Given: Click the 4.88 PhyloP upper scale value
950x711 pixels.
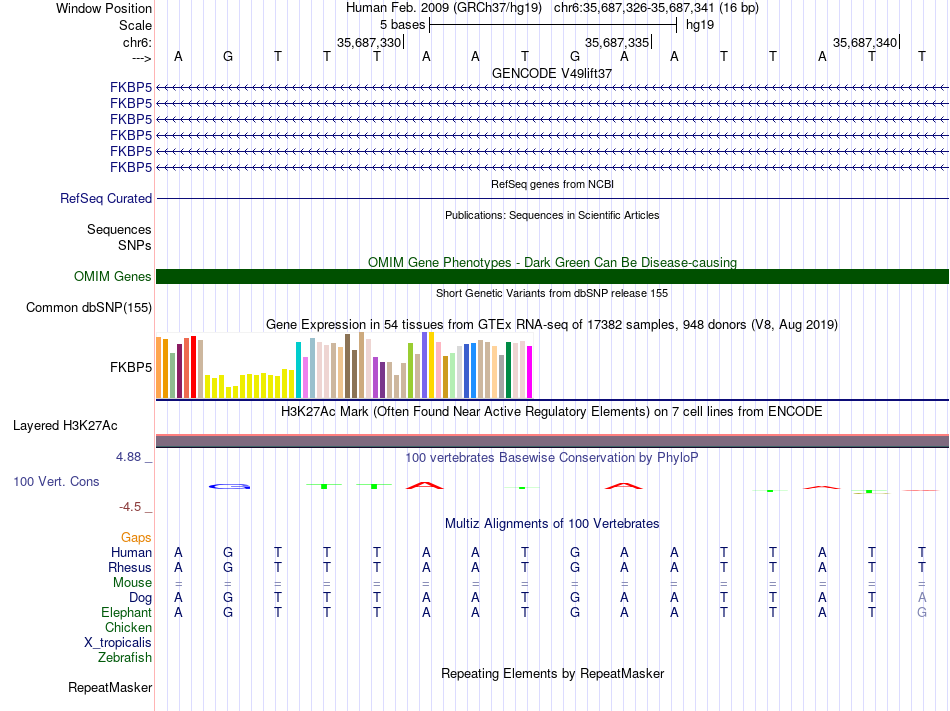Looking at the screenshot, I should [128, 457].
